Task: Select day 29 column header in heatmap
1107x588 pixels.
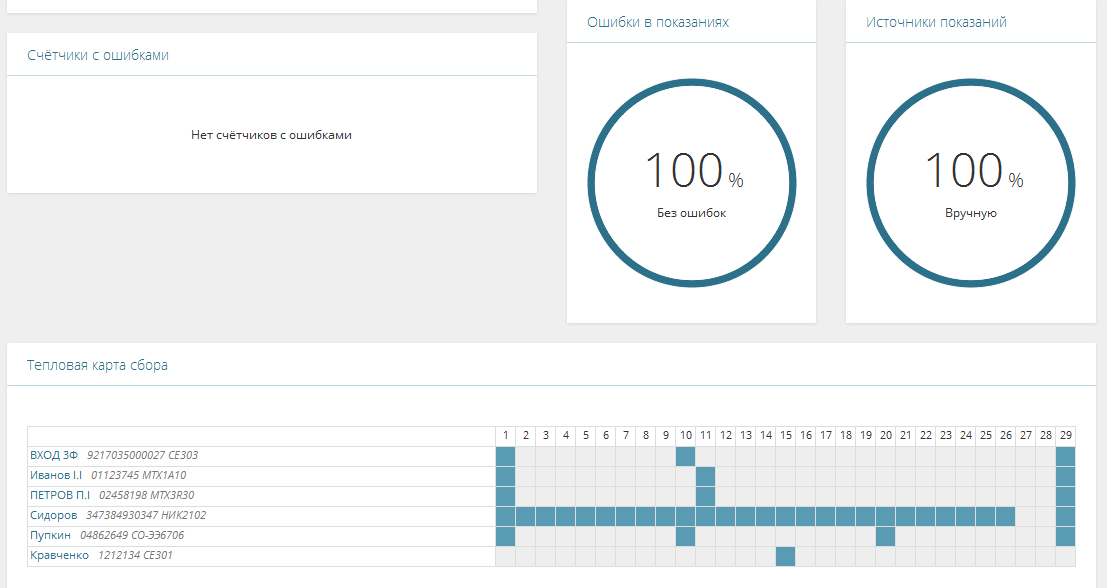Action: coord(1065,436)
